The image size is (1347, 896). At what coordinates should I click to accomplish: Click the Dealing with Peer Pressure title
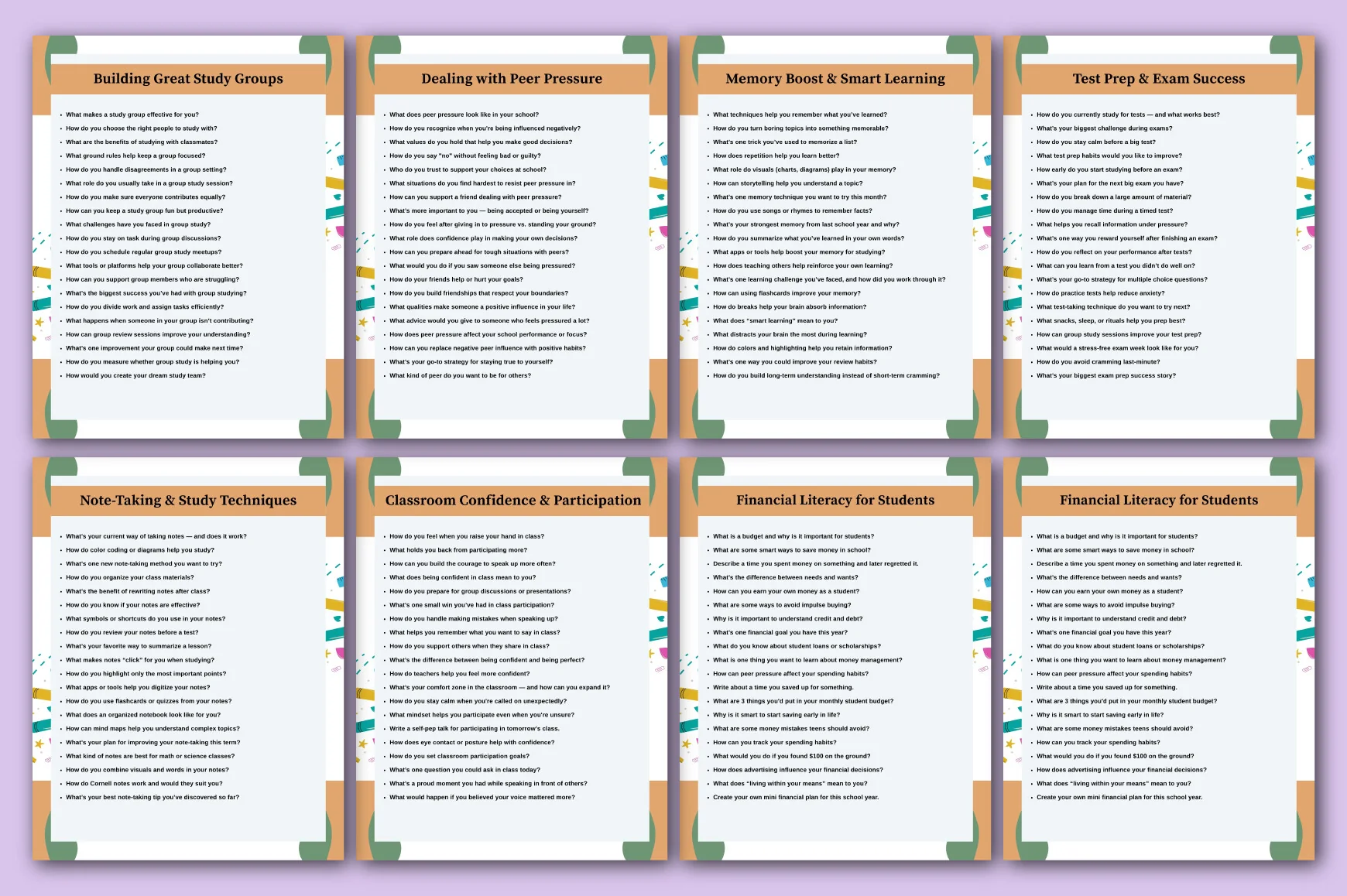pos(512,79)
